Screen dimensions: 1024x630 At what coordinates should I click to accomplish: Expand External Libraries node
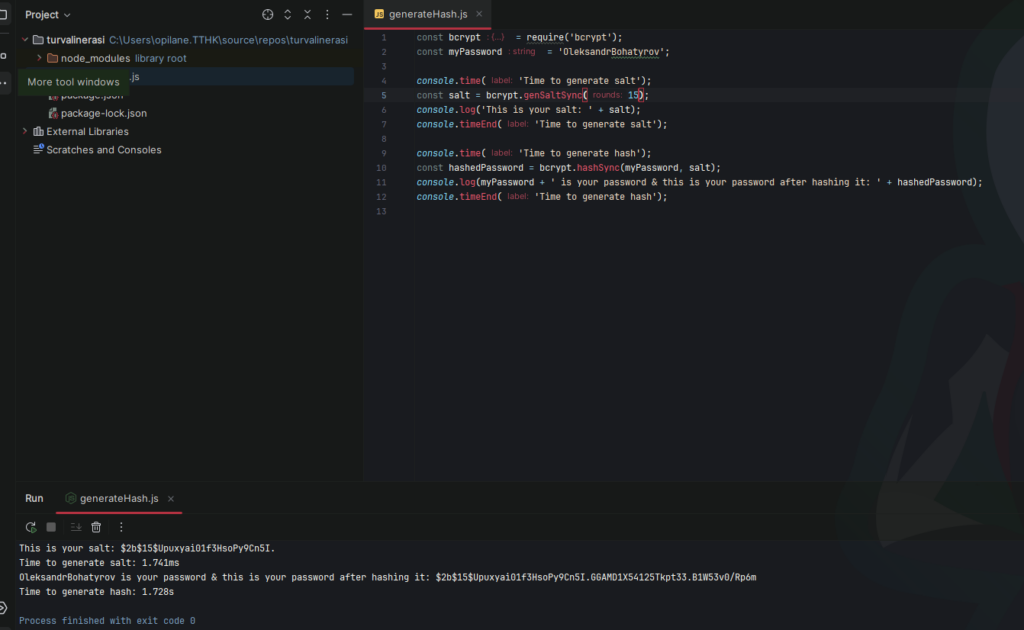tap(25, 131)
